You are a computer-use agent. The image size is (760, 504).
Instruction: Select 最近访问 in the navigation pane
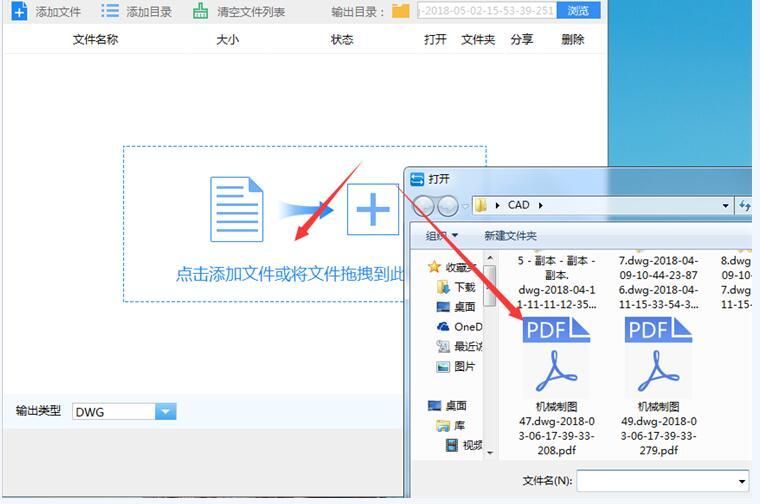(x=460, y=346)
